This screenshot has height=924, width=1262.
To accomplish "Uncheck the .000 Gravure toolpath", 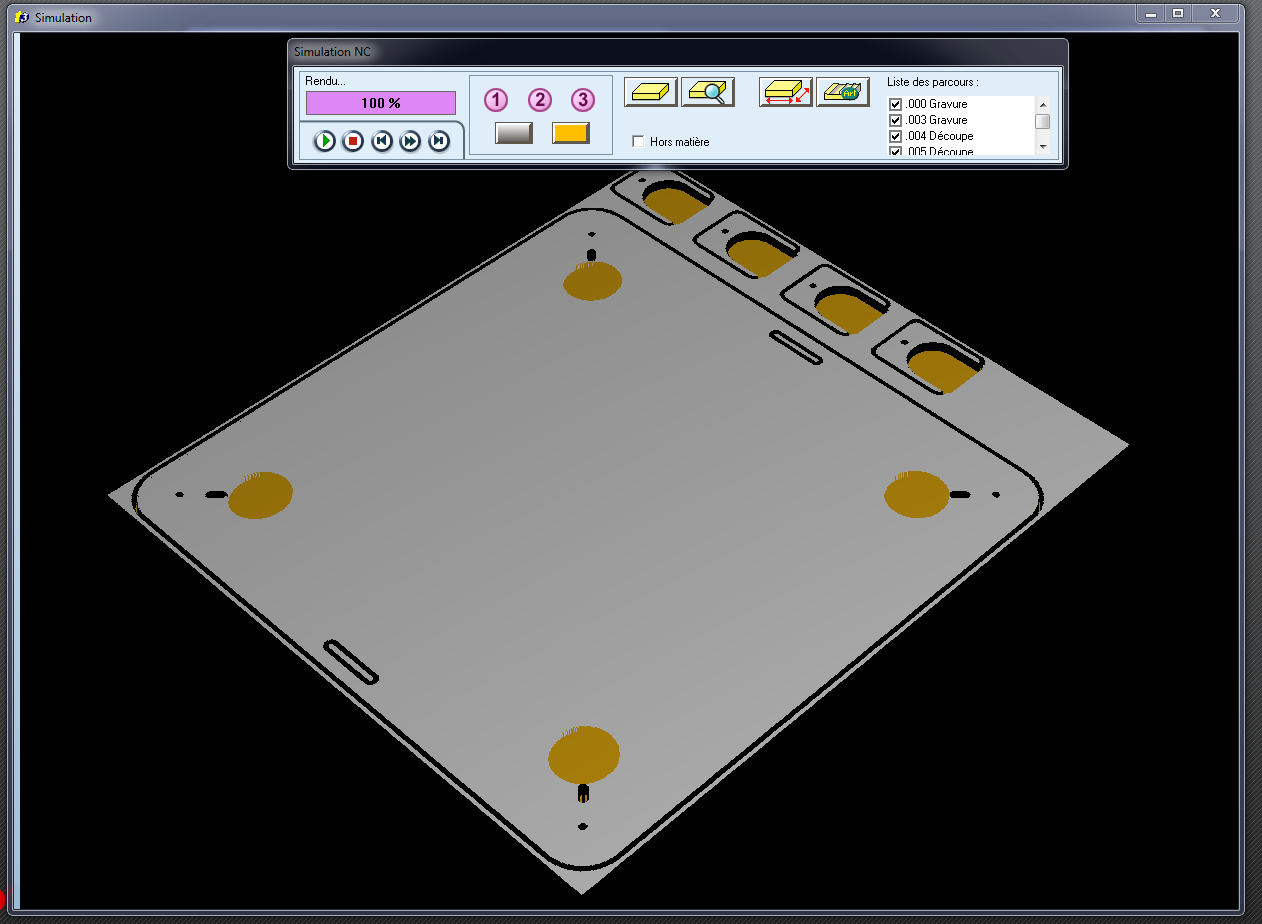I will (896, 104).
